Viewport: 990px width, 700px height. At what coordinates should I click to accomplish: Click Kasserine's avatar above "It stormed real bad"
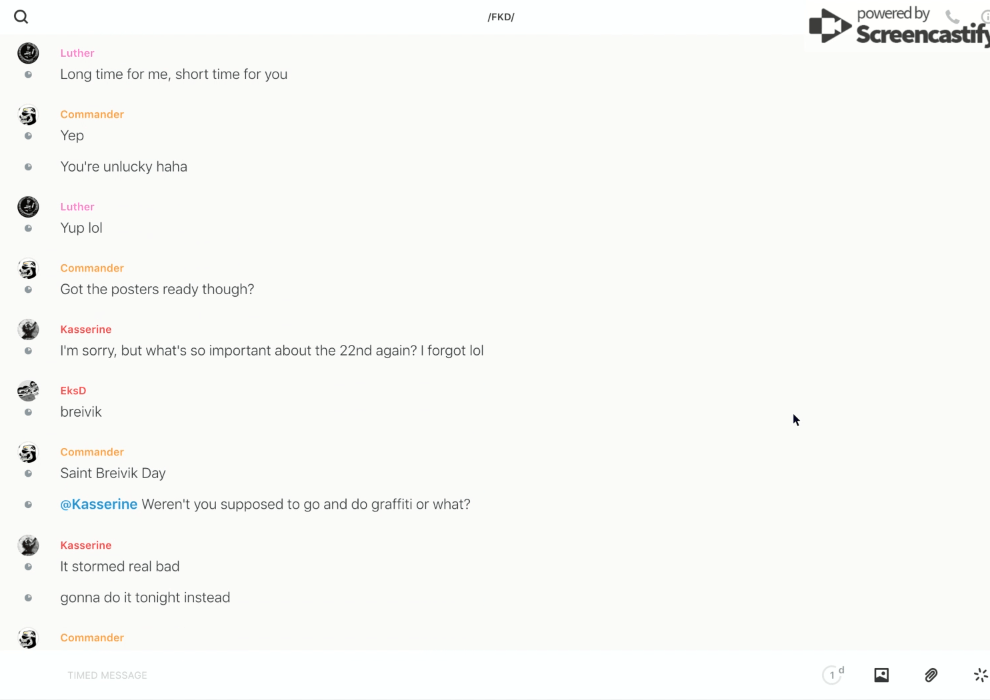[28, 546]
